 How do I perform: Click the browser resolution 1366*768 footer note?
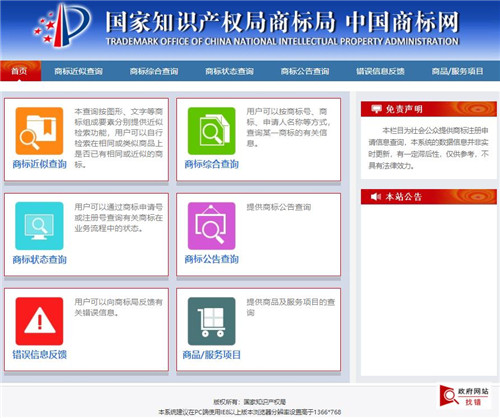pos(249,412)
